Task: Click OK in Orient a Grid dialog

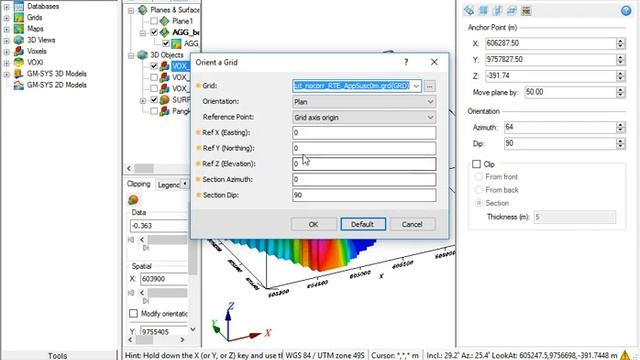Action: [x=313, y=224]
